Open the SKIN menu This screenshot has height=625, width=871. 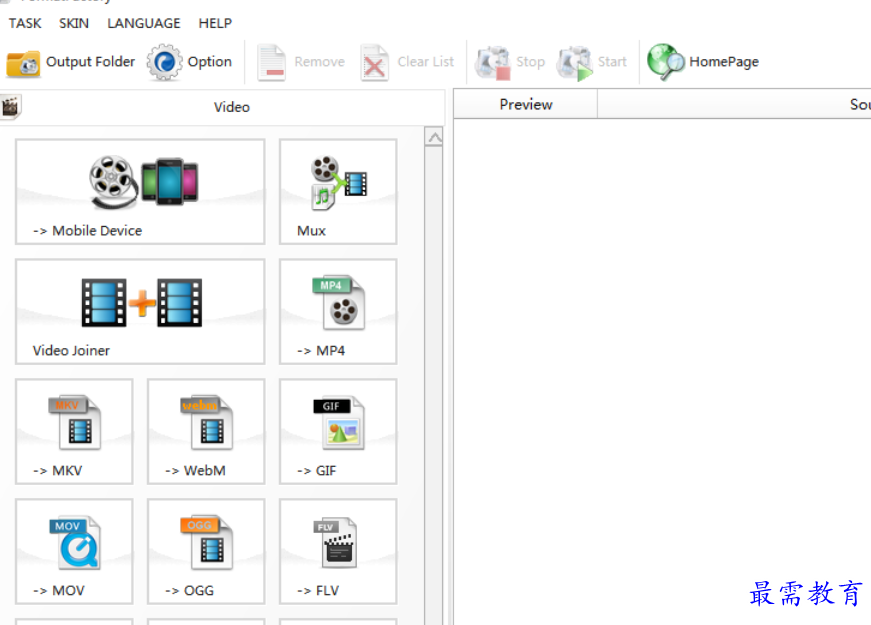click(74, 23)
